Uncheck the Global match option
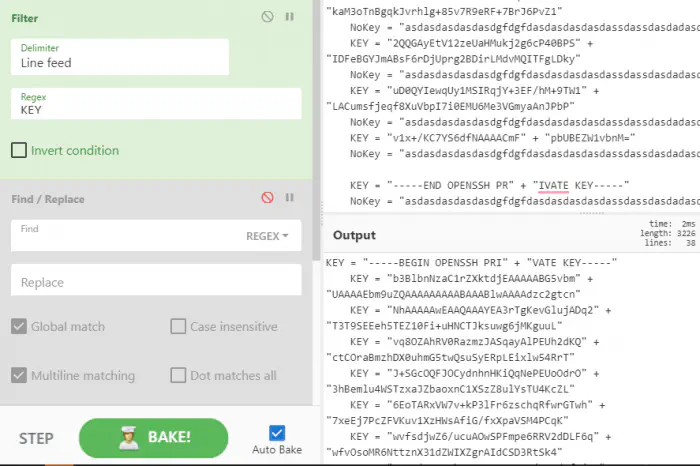700x466 pixels. point(19,326)
